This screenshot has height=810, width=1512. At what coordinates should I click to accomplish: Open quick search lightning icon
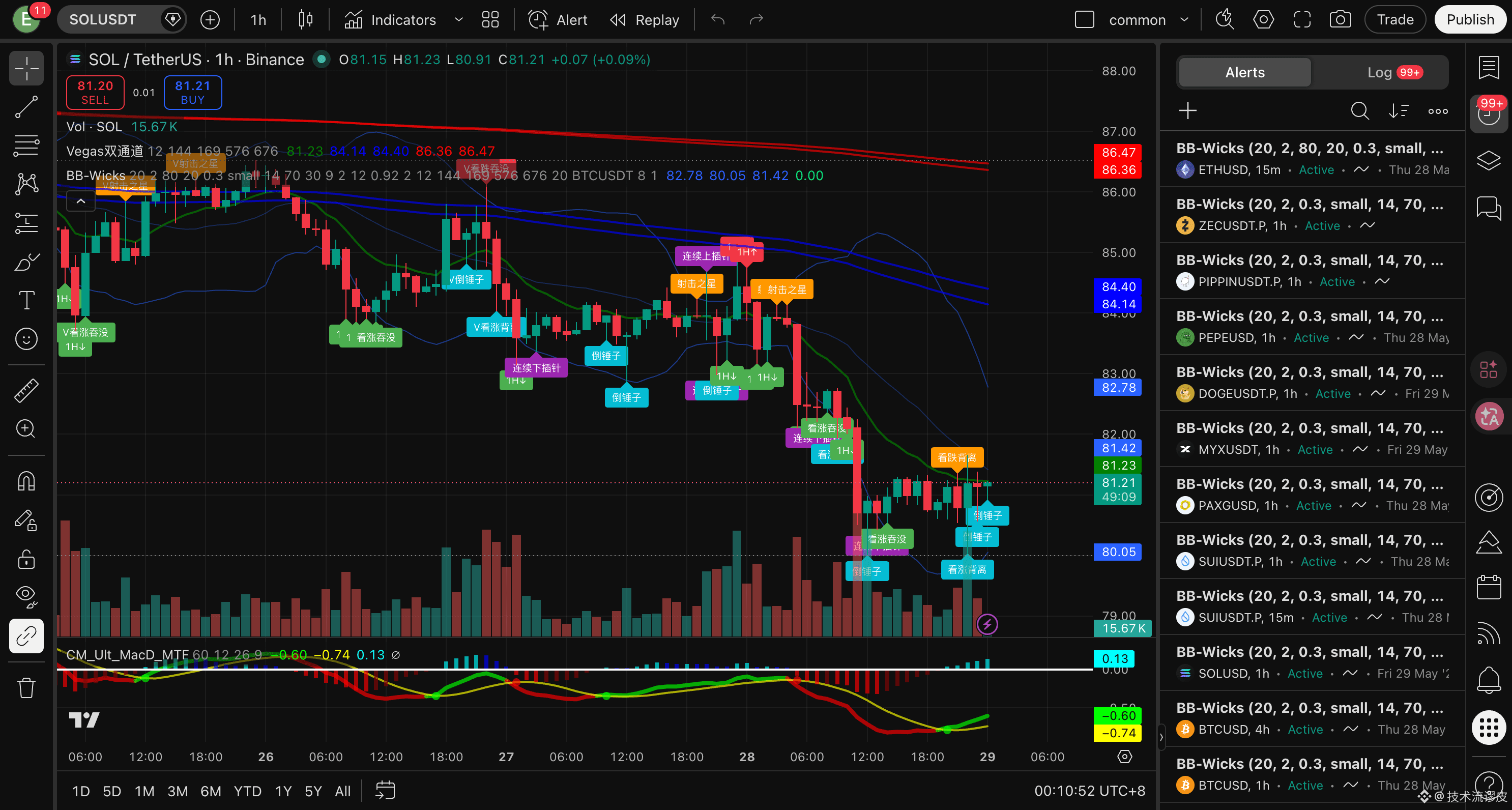coord(1225,20)
